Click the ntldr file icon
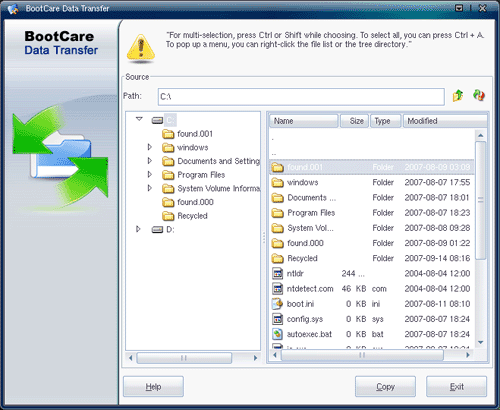The width and height of the screenshot is (500, 410). click(277, 273)
